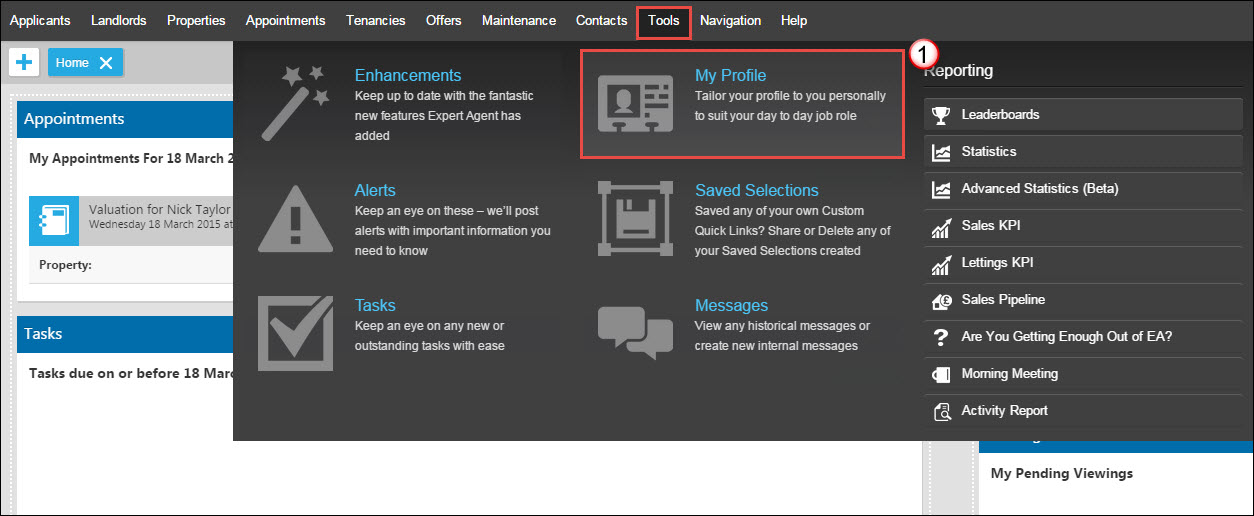Click the Enhancements magic wand icon

pos(295,102)
